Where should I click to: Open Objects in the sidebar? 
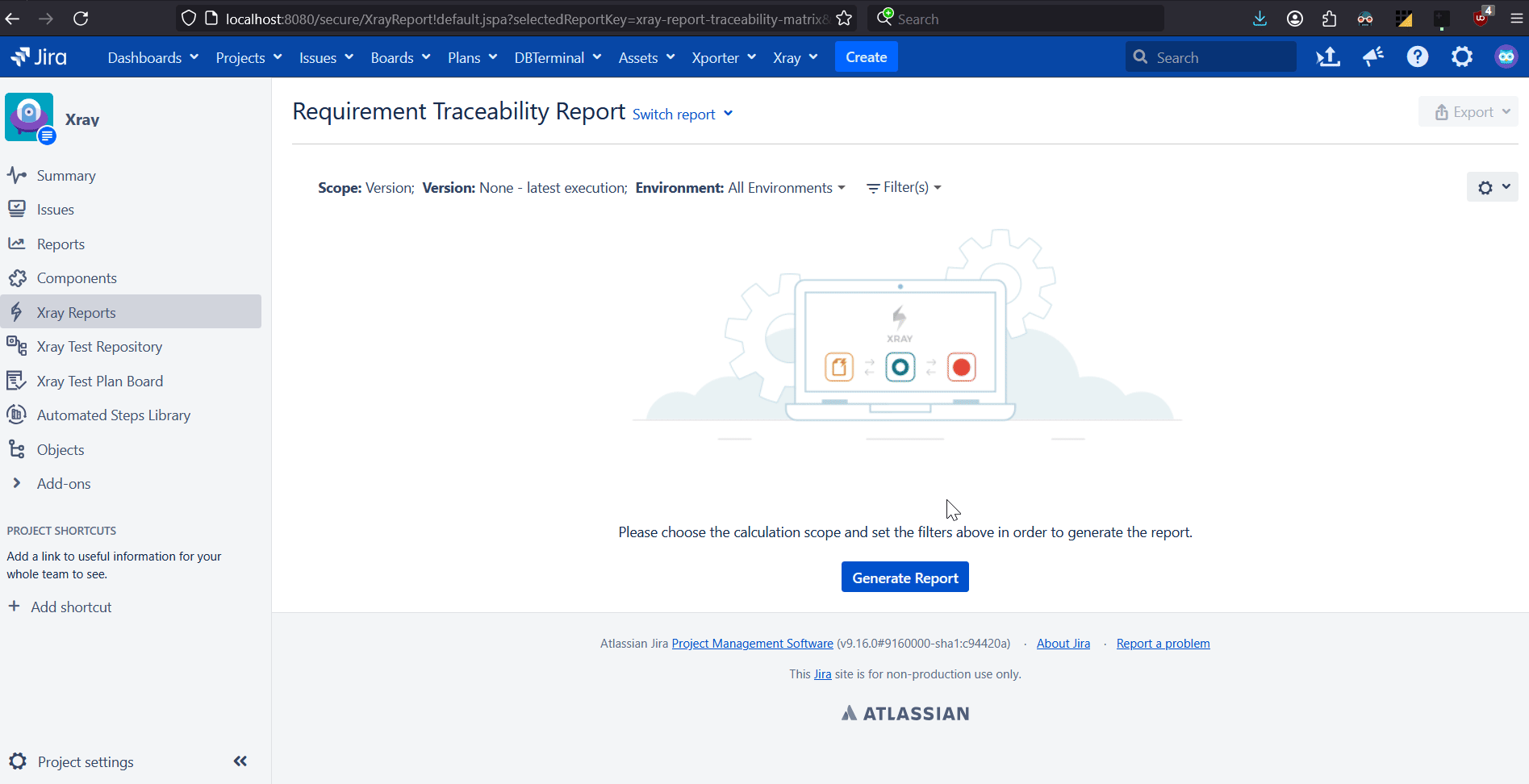pyautogui.click(x=61, y=450)
